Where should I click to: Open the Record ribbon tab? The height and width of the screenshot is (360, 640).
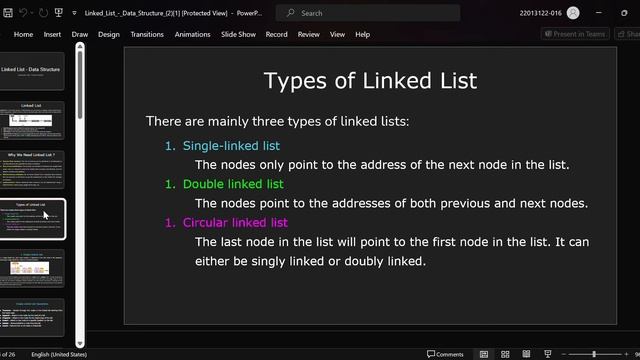276,35
